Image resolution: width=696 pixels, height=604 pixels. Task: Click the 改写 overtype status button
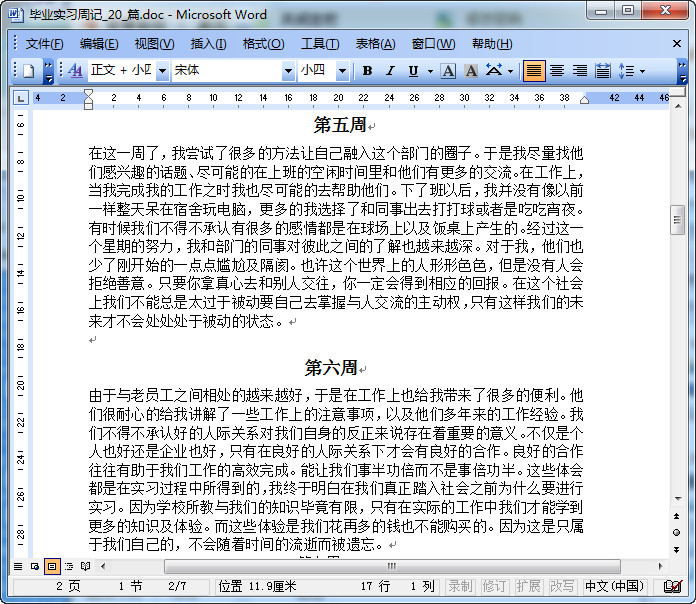562,586
